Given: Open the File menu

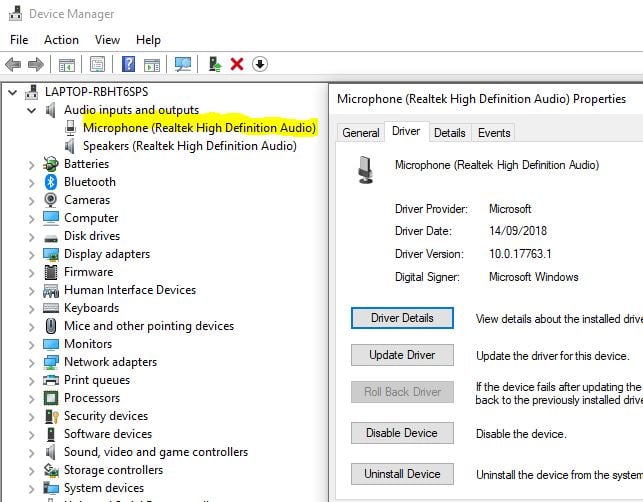Looking at the screenshot, I should [19, 40].
